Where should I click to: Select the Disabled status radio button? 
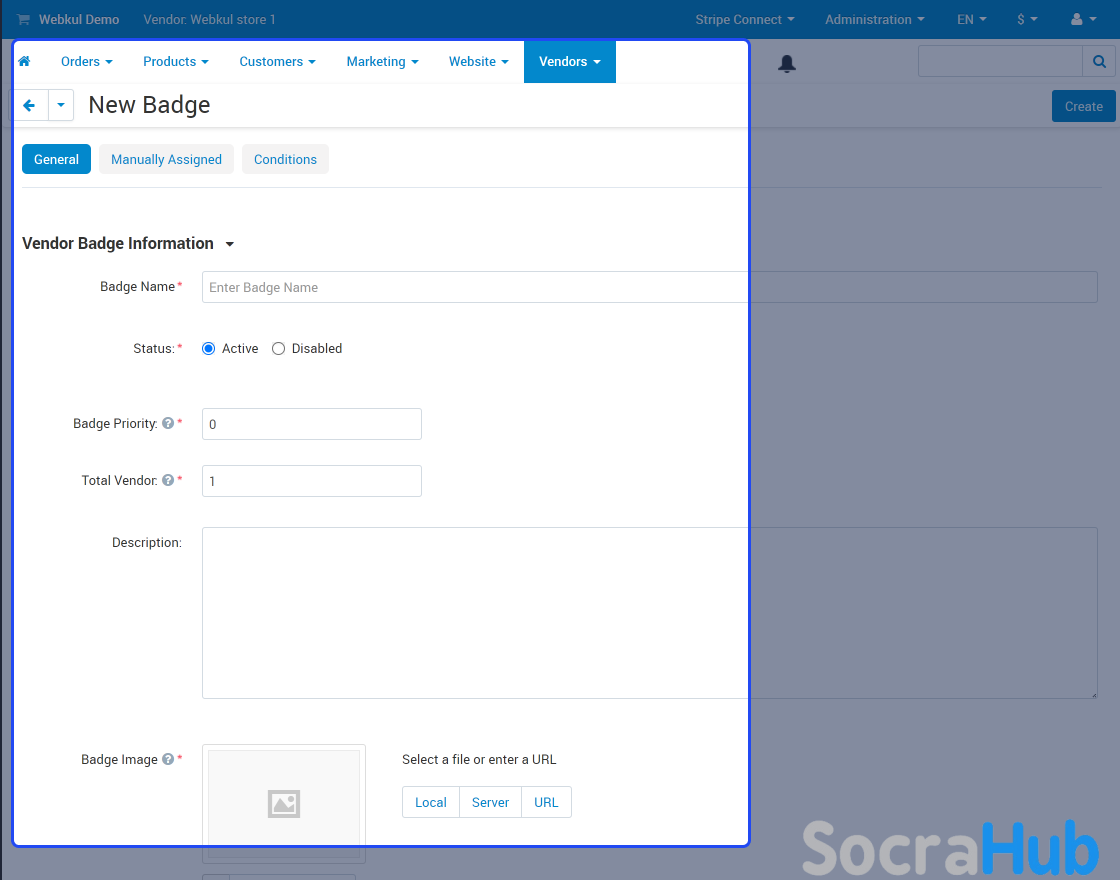tap(279, 349)
